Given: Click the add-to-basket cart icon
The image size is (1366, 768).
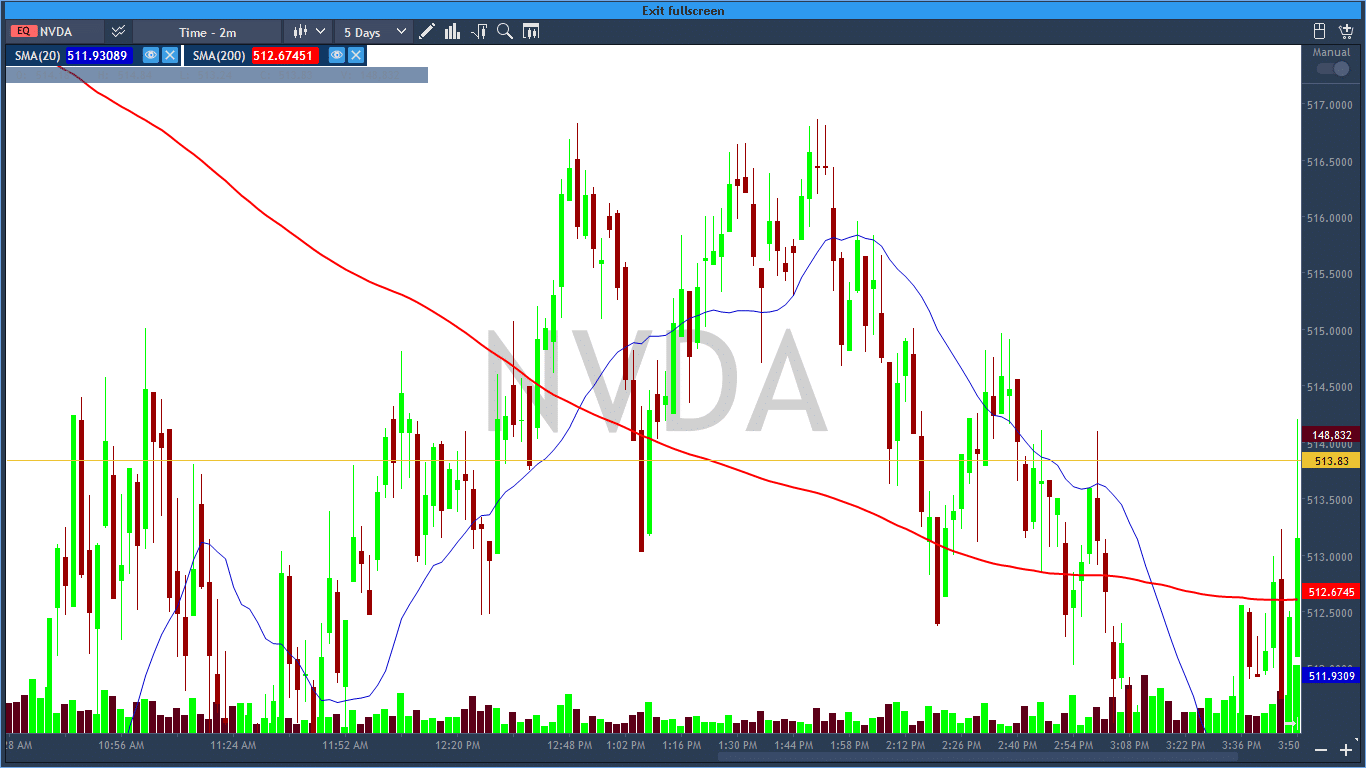Looking at the screenshot, I should [x=1346, y=31].
